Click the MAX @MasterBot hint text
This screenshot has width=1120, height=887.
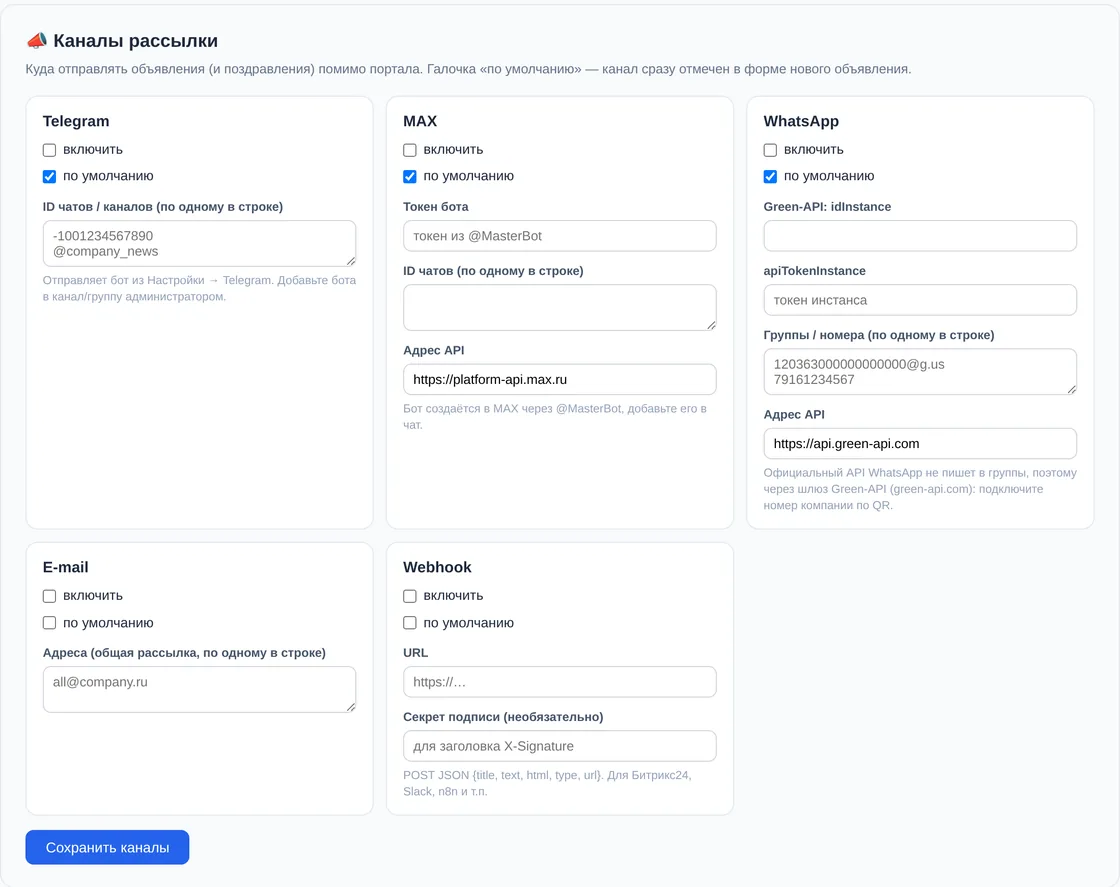(555, 416)
